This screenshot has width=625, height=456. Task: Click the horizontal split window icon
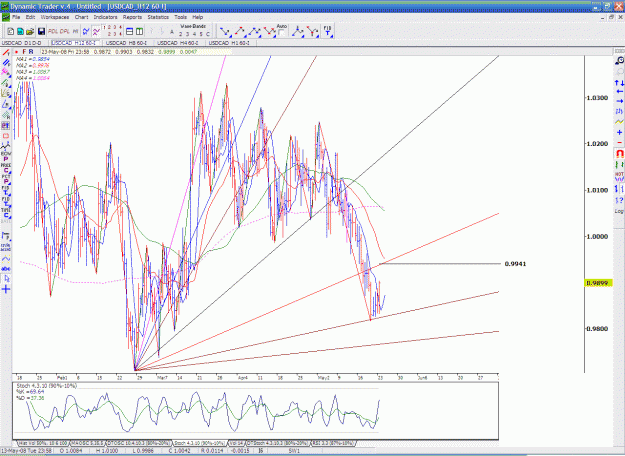(130, 31)
